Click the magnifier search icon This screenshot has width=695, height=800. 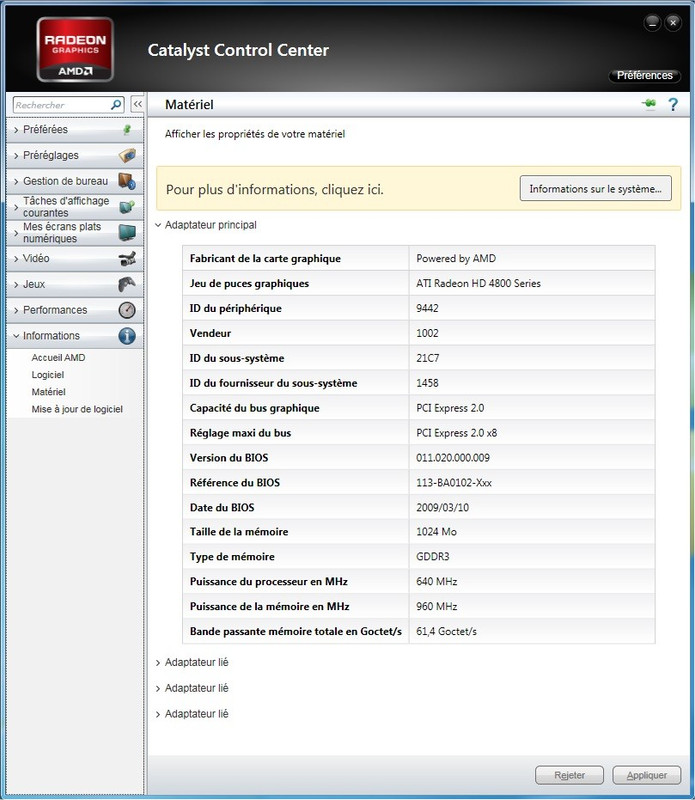point(116,105)
